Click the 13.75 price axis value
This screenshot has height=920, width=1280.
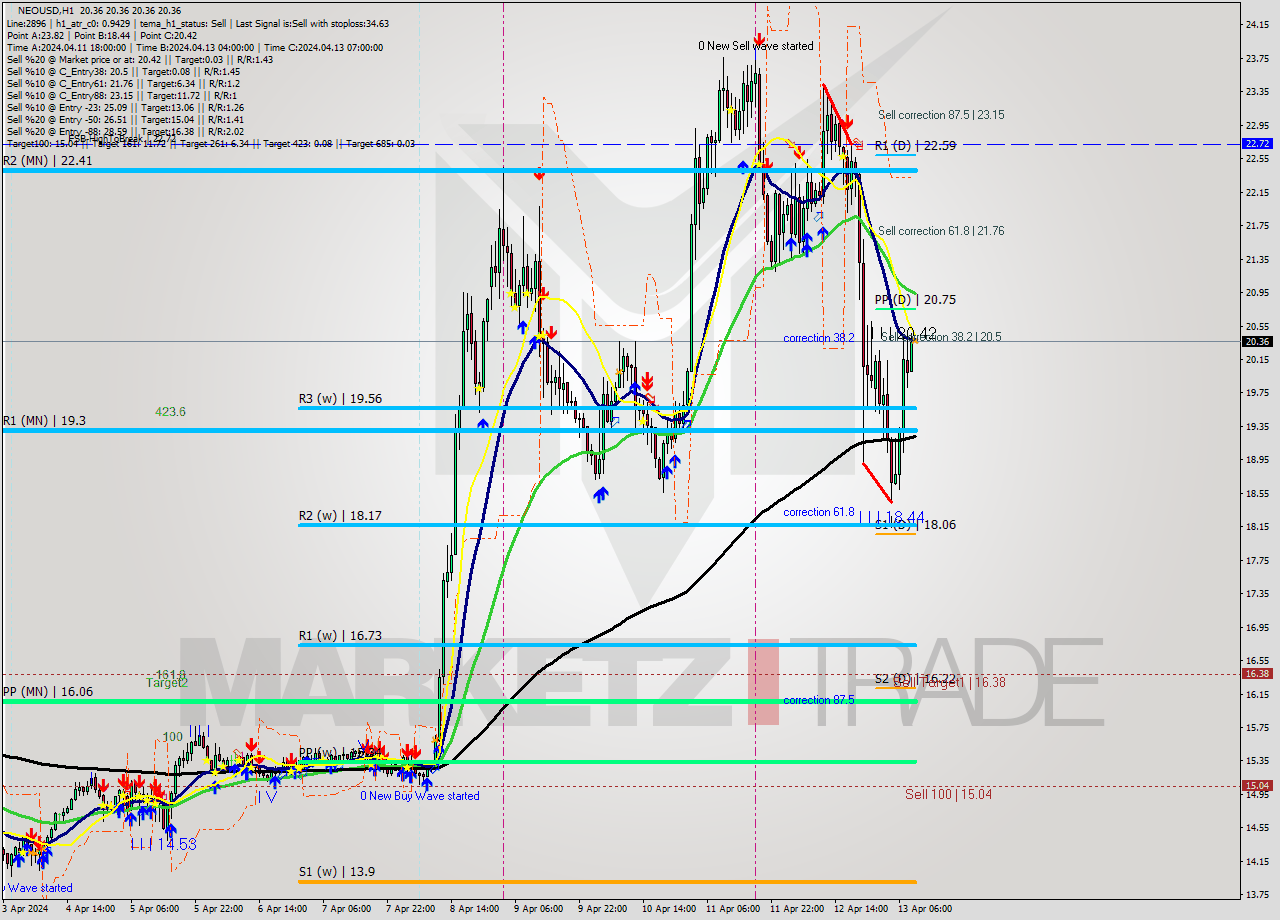pos(1257,894)
